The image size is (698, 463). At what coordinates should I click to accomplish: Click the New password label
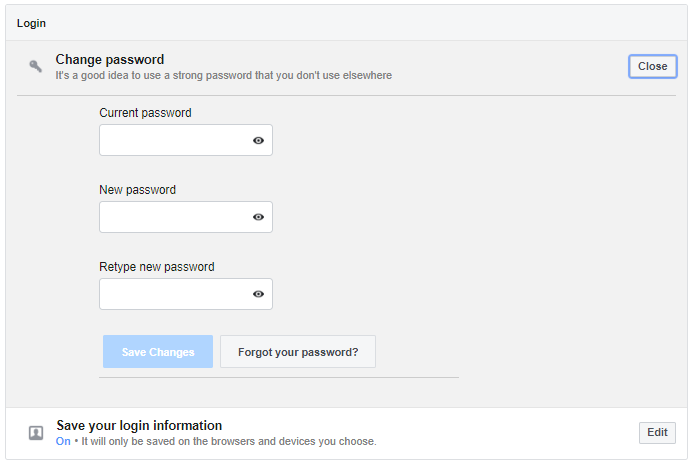137,190
